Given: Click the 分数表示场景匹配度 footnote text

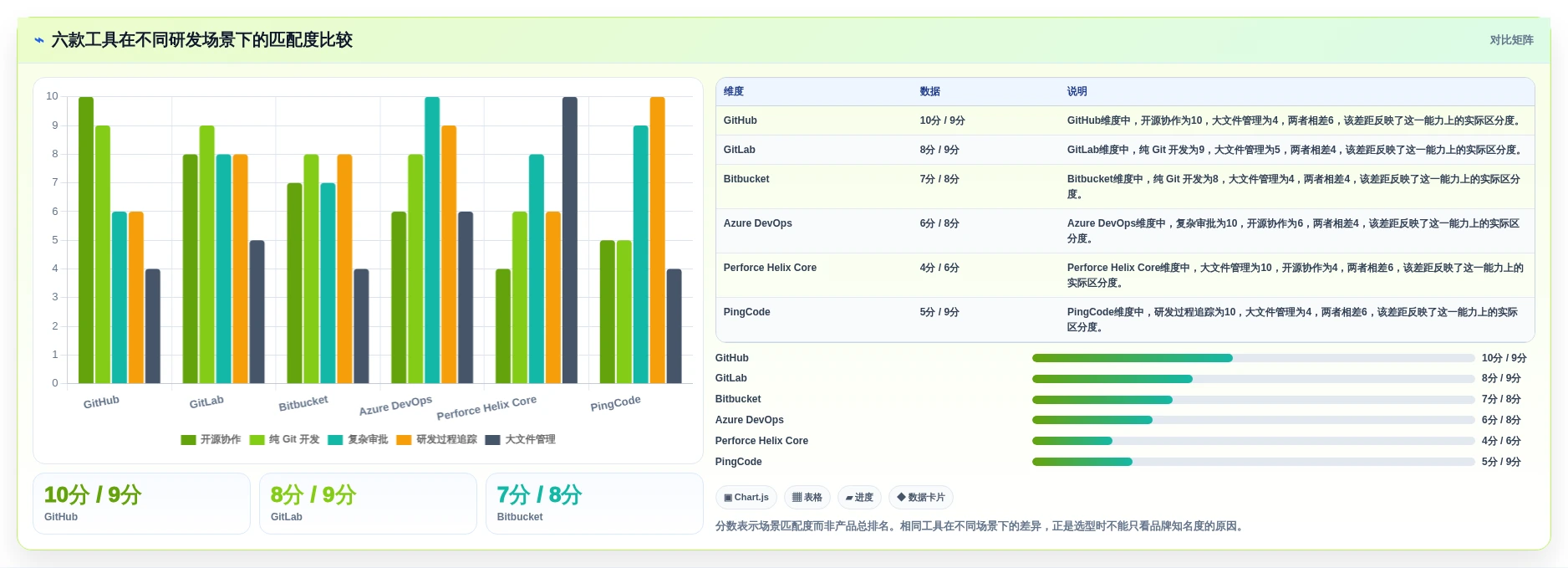Looking at the screenshot, I should point(980,526).
